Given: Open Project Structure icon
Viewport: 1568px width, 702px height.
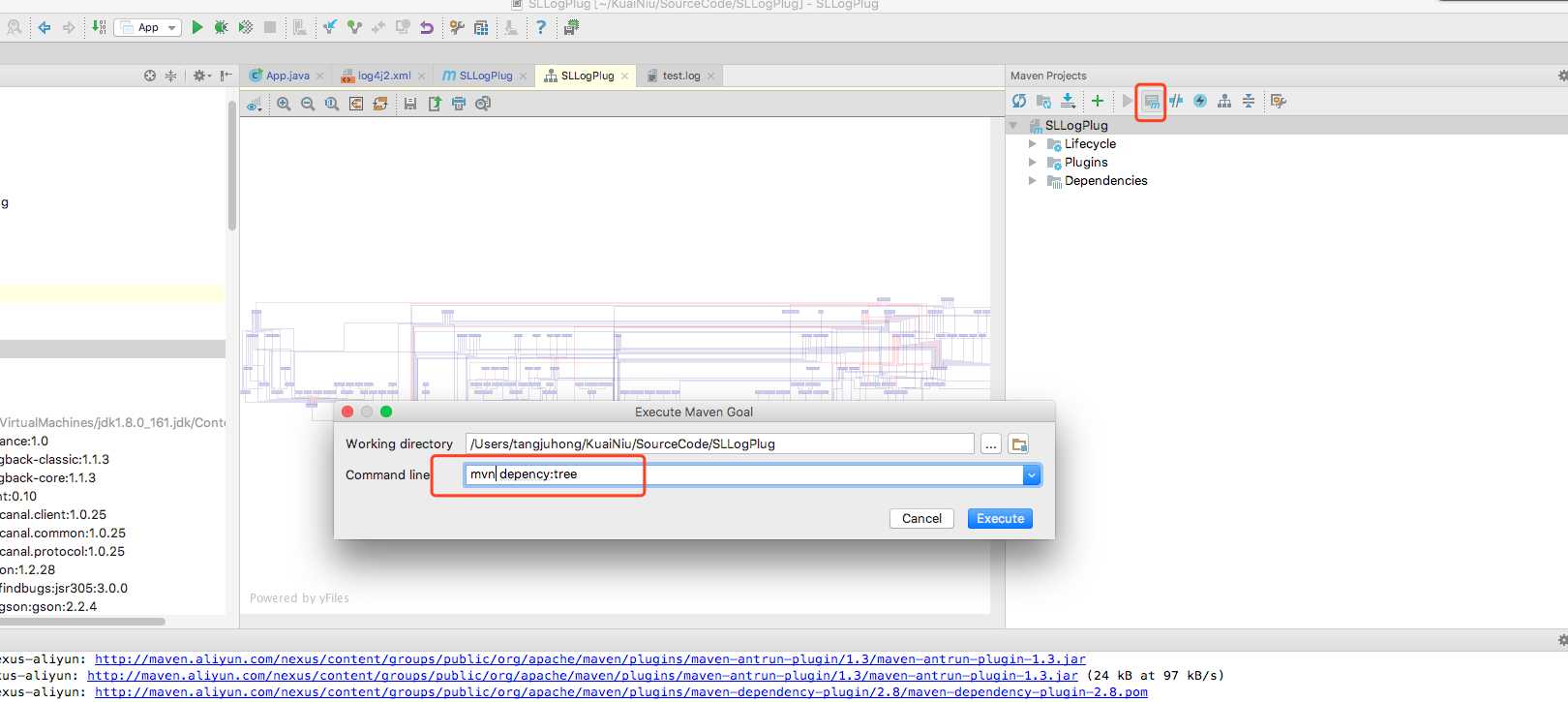Looking at the screenshot, I should (481, 27).
